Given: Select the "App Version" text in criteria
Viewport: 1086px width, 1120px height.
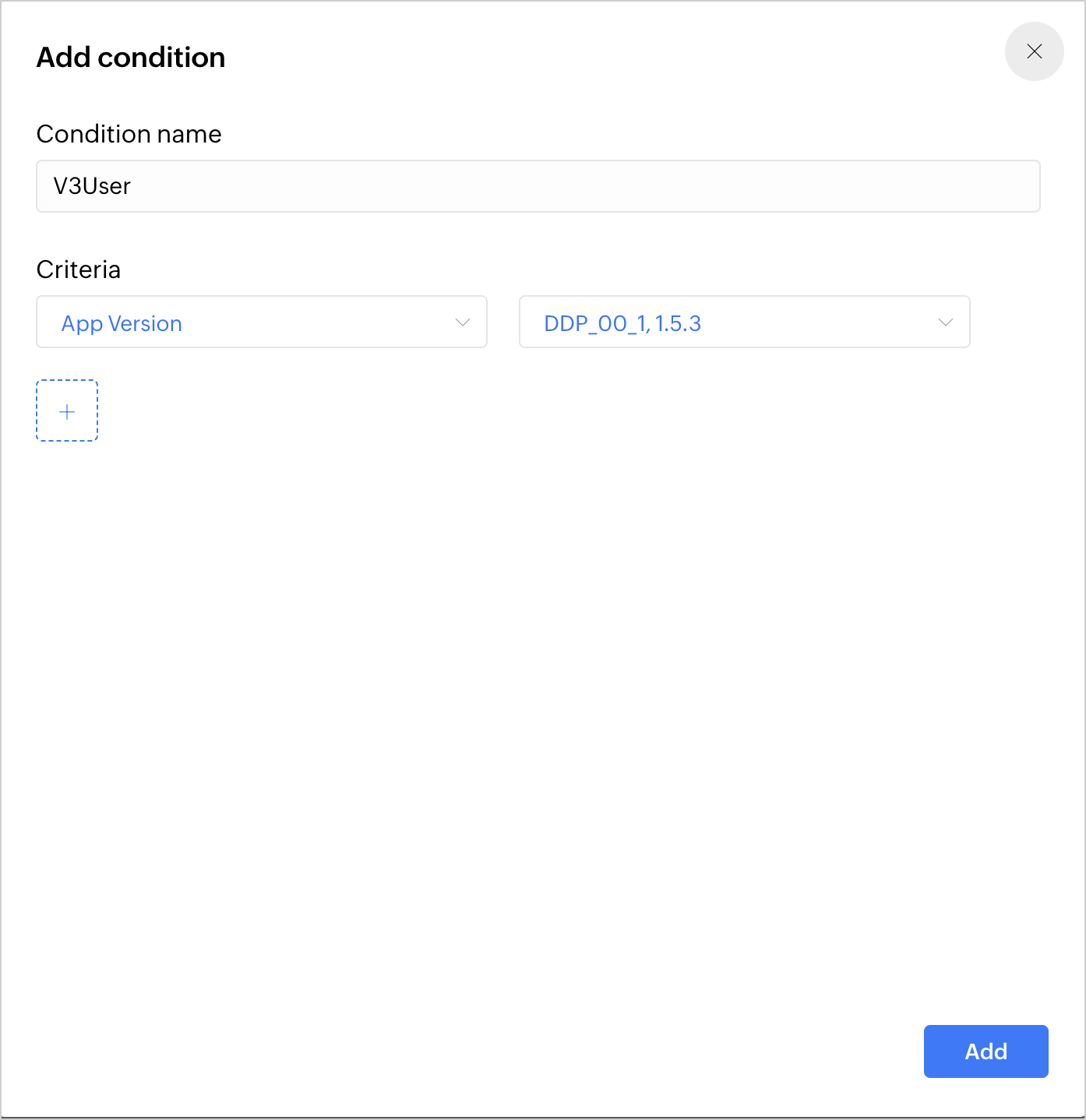Looking at the screenshot, I should click(122, 323).
